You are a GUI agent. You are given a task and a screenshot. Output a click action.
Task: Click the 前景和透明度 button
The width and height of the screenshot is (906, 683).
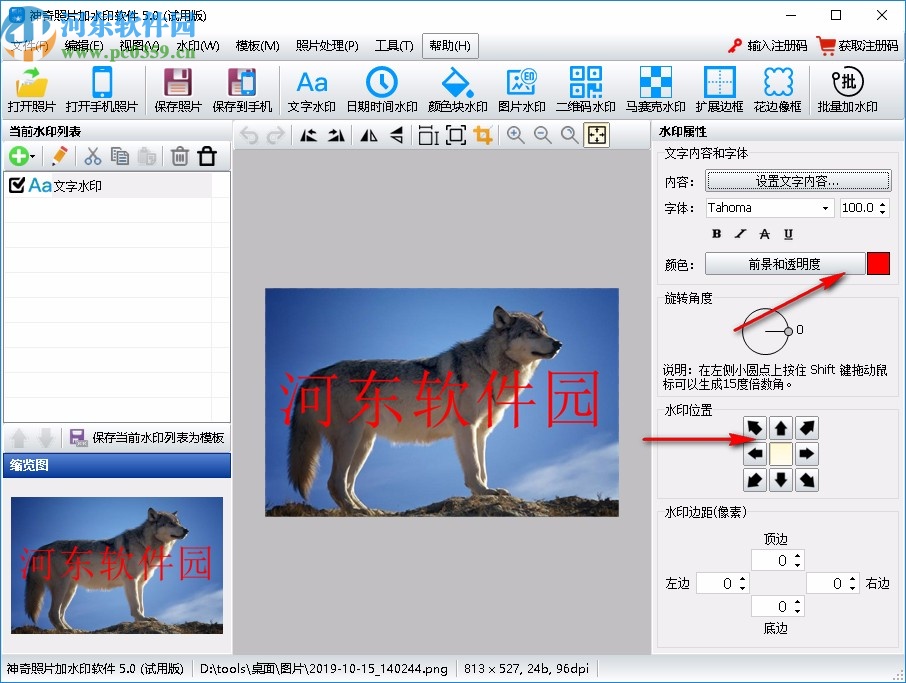point(785,264)
